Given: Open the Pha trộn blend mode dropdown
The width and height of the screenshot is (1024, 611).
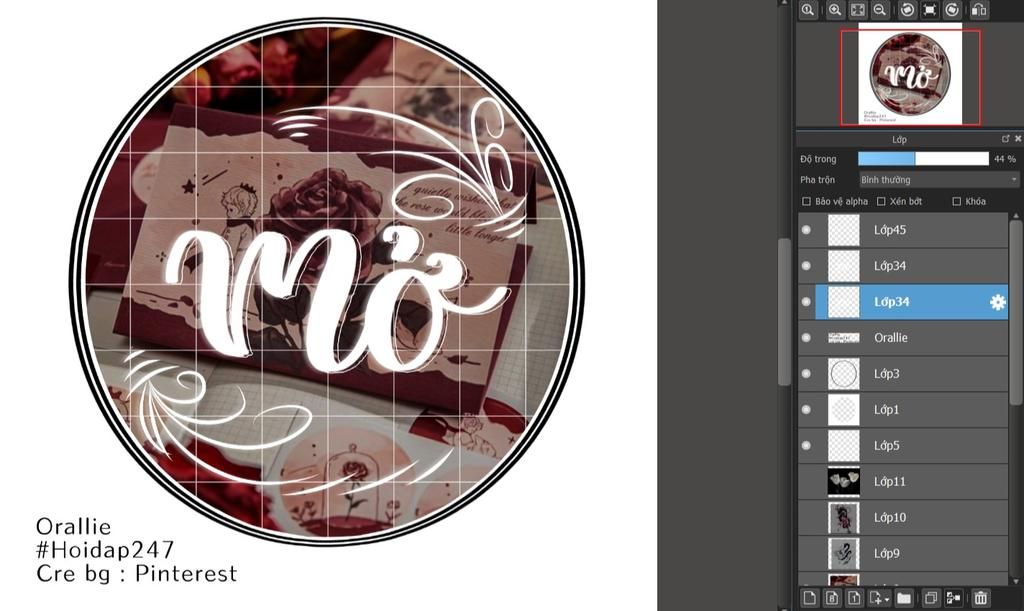Looking at the screenshot, I should (939, 180).
